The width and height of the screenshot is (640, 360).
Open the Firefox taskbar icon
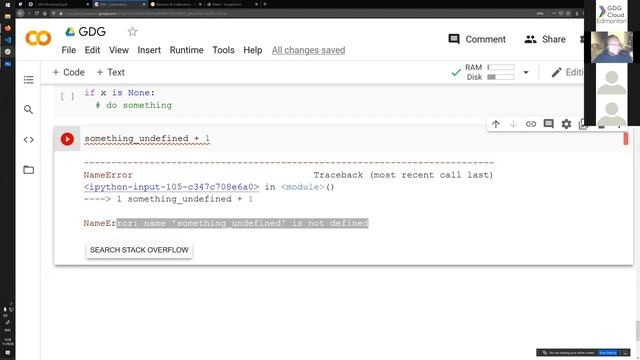[7, 29]
